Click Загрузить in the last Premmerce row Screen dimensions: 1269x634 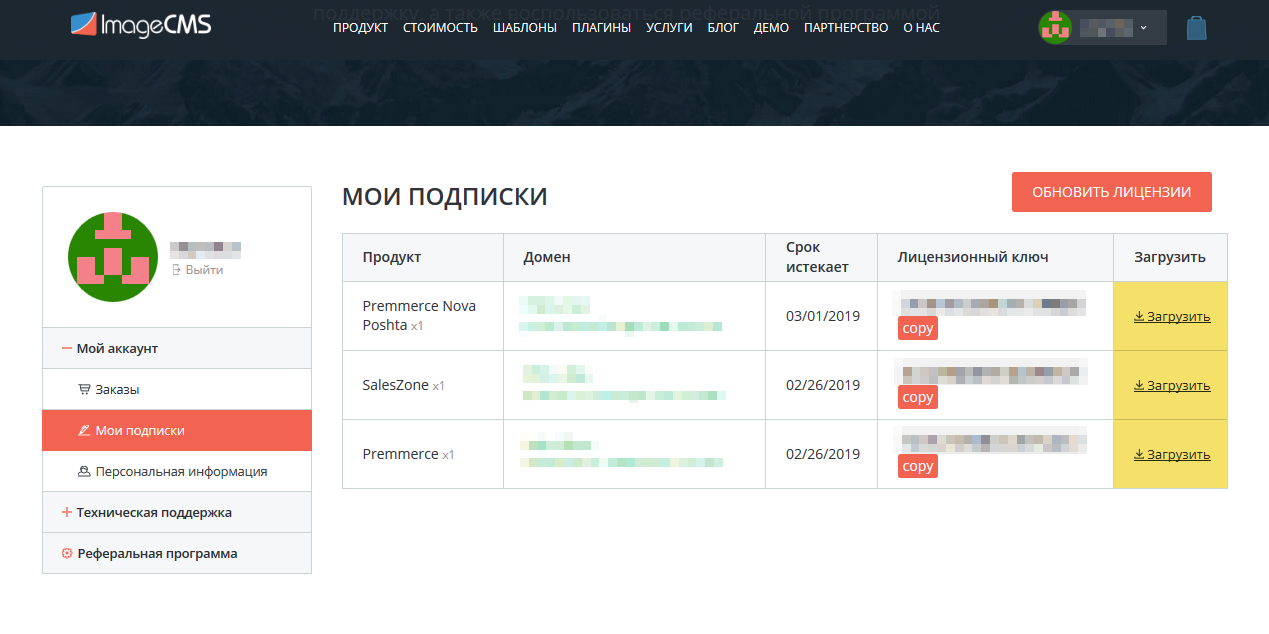pos(1172,455)
